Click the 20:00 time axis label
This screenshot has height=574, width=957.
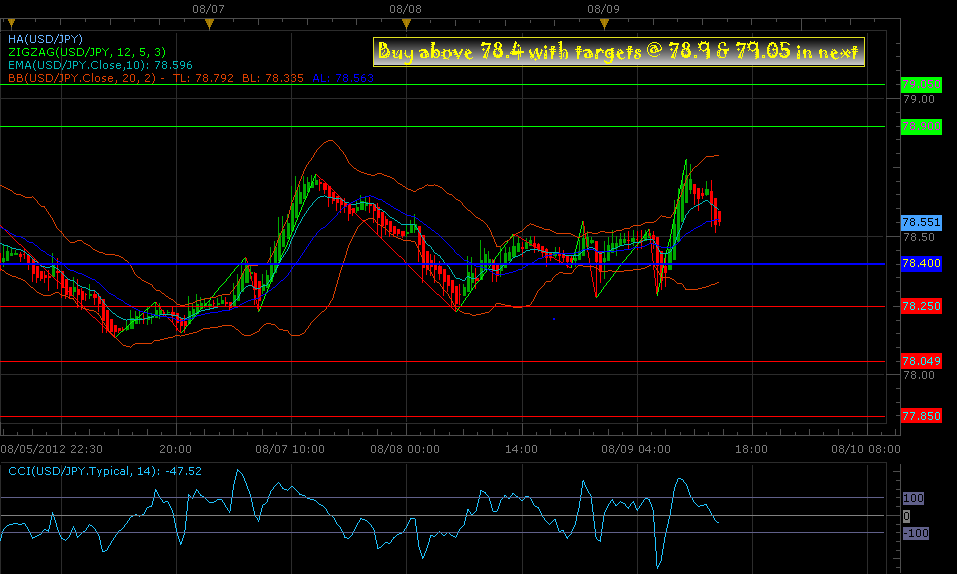click(175, 449)
